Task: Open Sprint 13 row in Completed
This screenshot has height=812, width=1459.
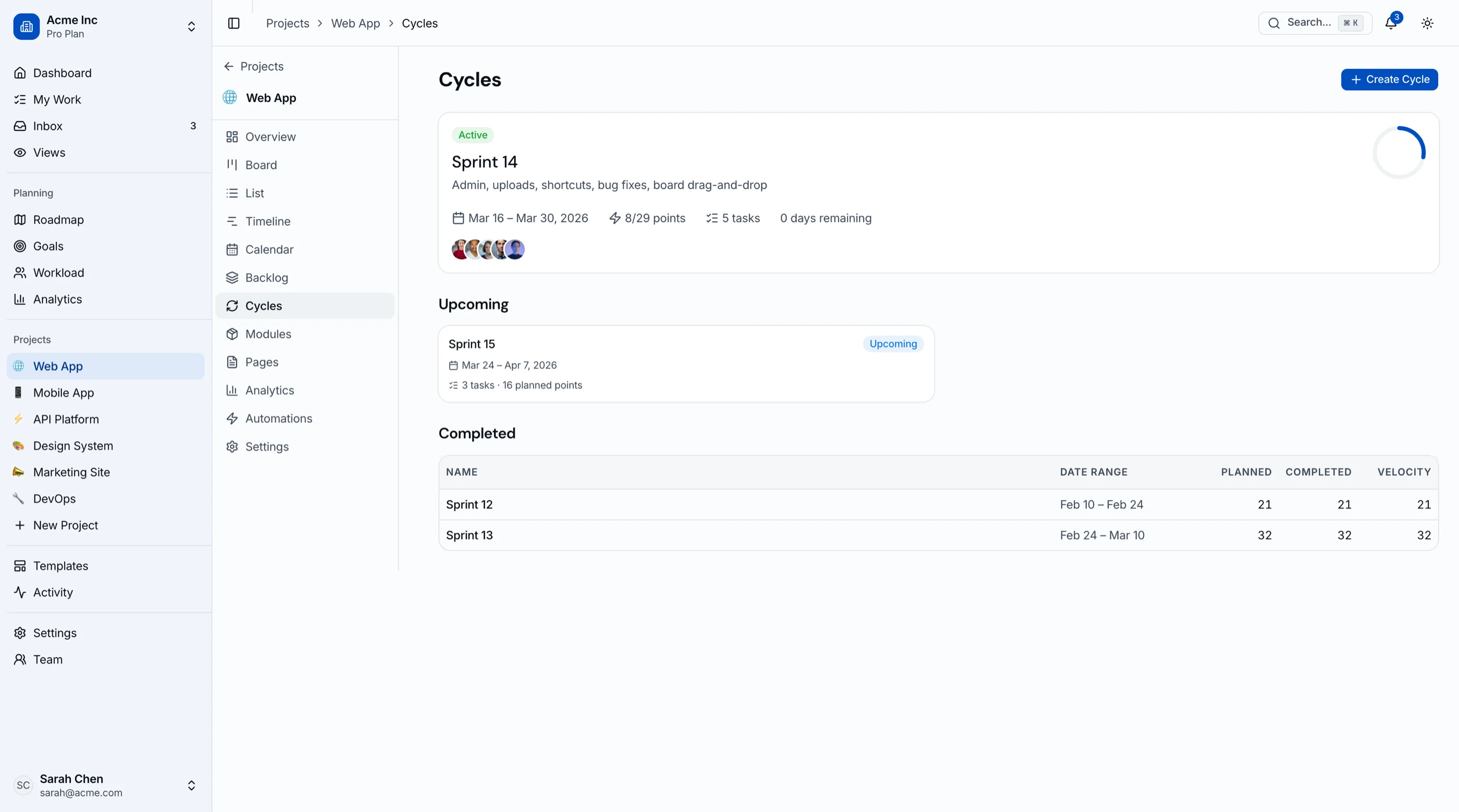Action: tap(938, 535)
